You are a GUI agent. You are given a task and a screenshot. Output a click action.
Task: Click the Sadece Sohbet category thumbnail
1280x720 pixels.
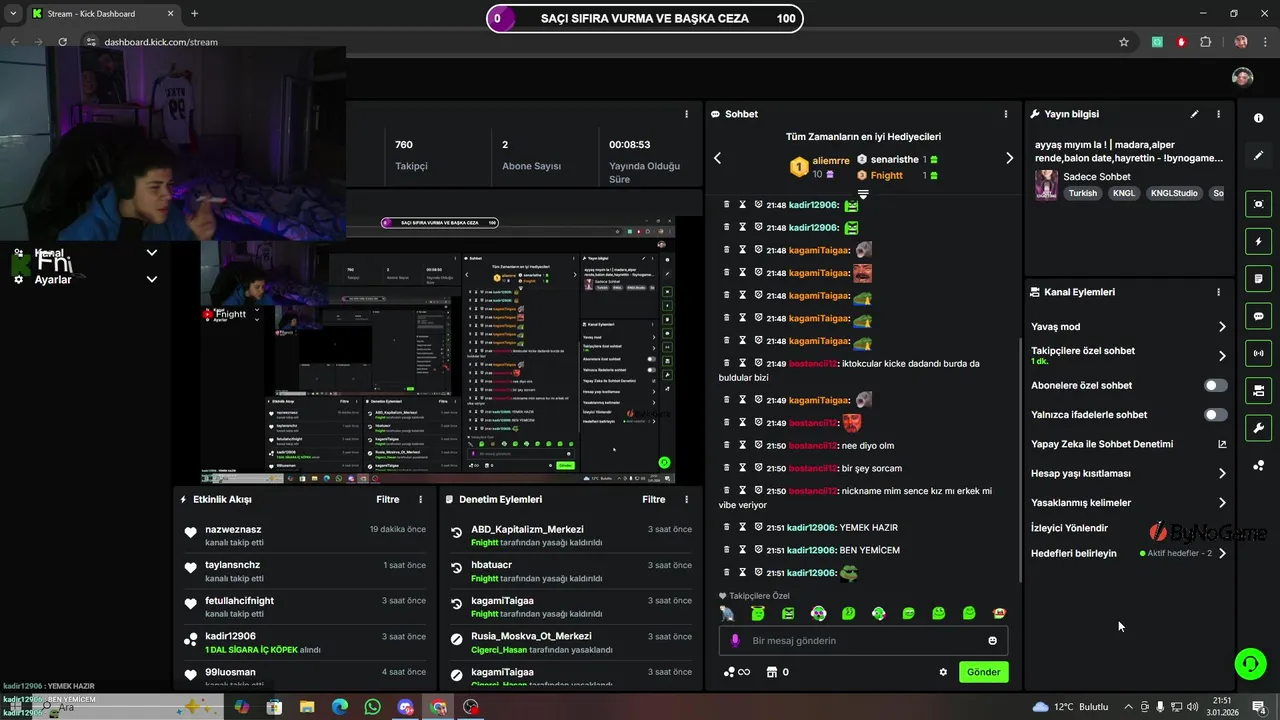pyautogui.click(x=1046, y=184)
